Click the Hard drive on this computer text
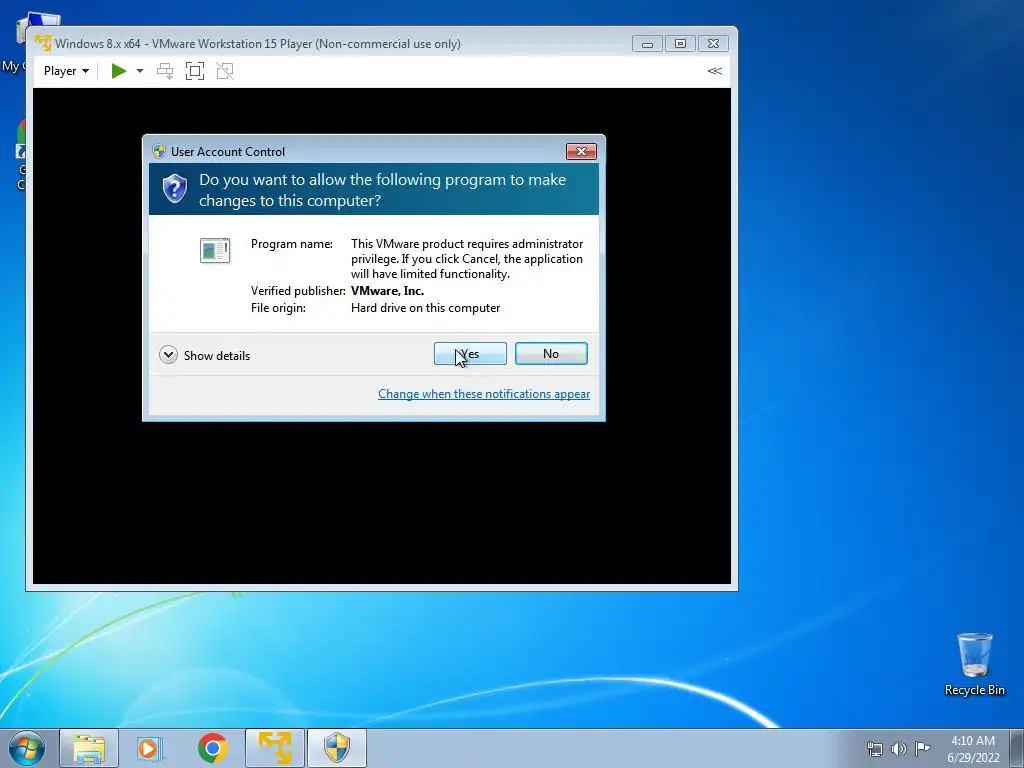The image size is (1024, 768). pos(425,308)
